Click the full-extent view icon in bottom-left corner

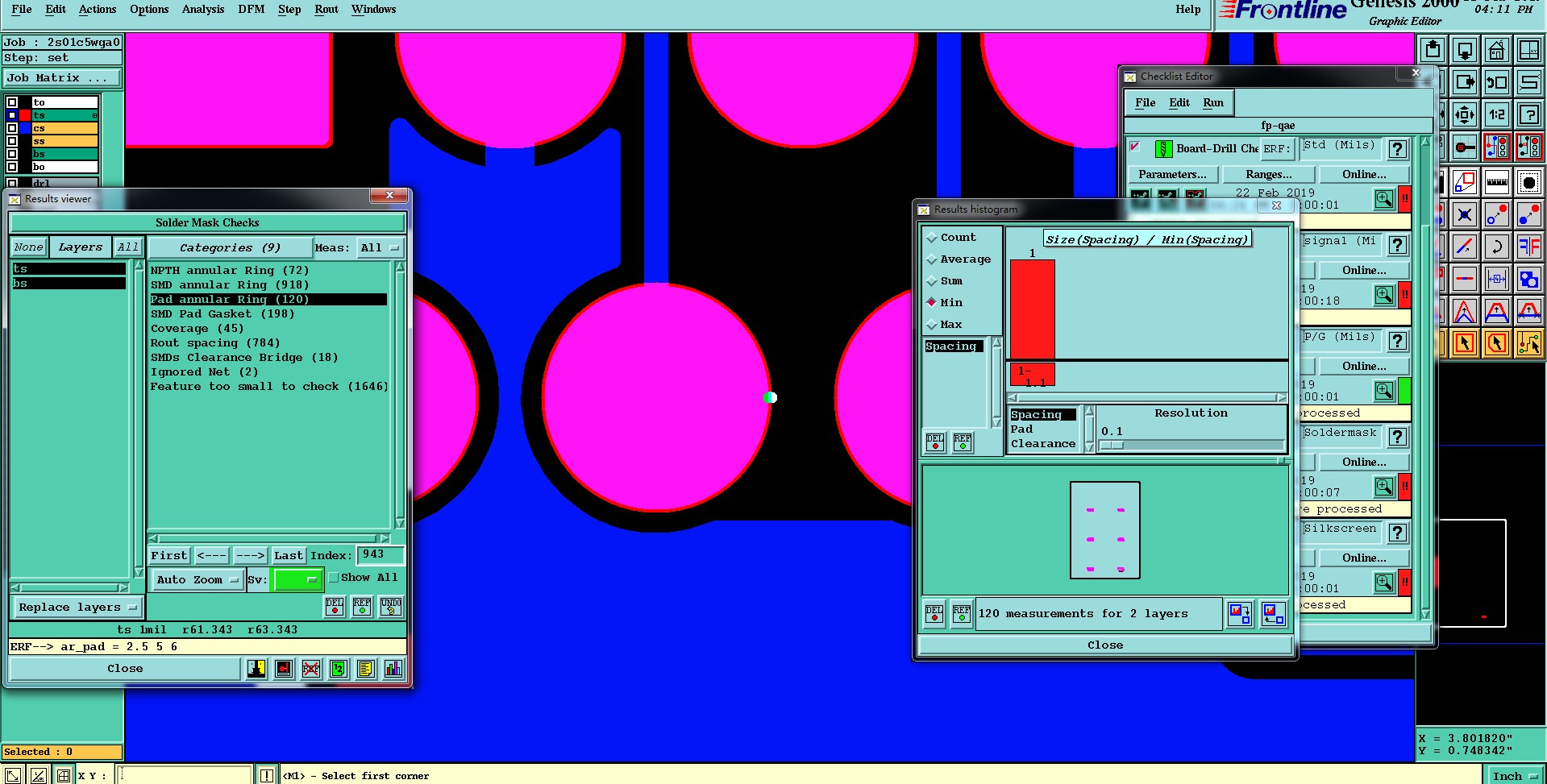coord(14,775)
